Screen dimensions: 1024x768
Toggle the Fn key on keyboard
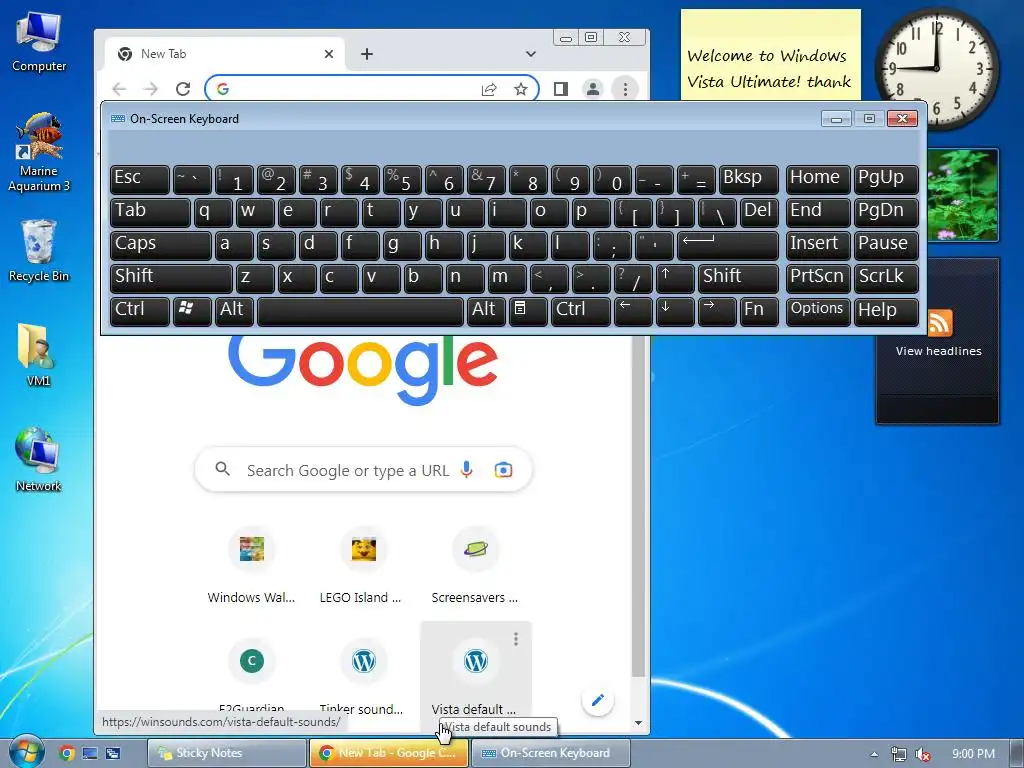[x=759, y=311]
